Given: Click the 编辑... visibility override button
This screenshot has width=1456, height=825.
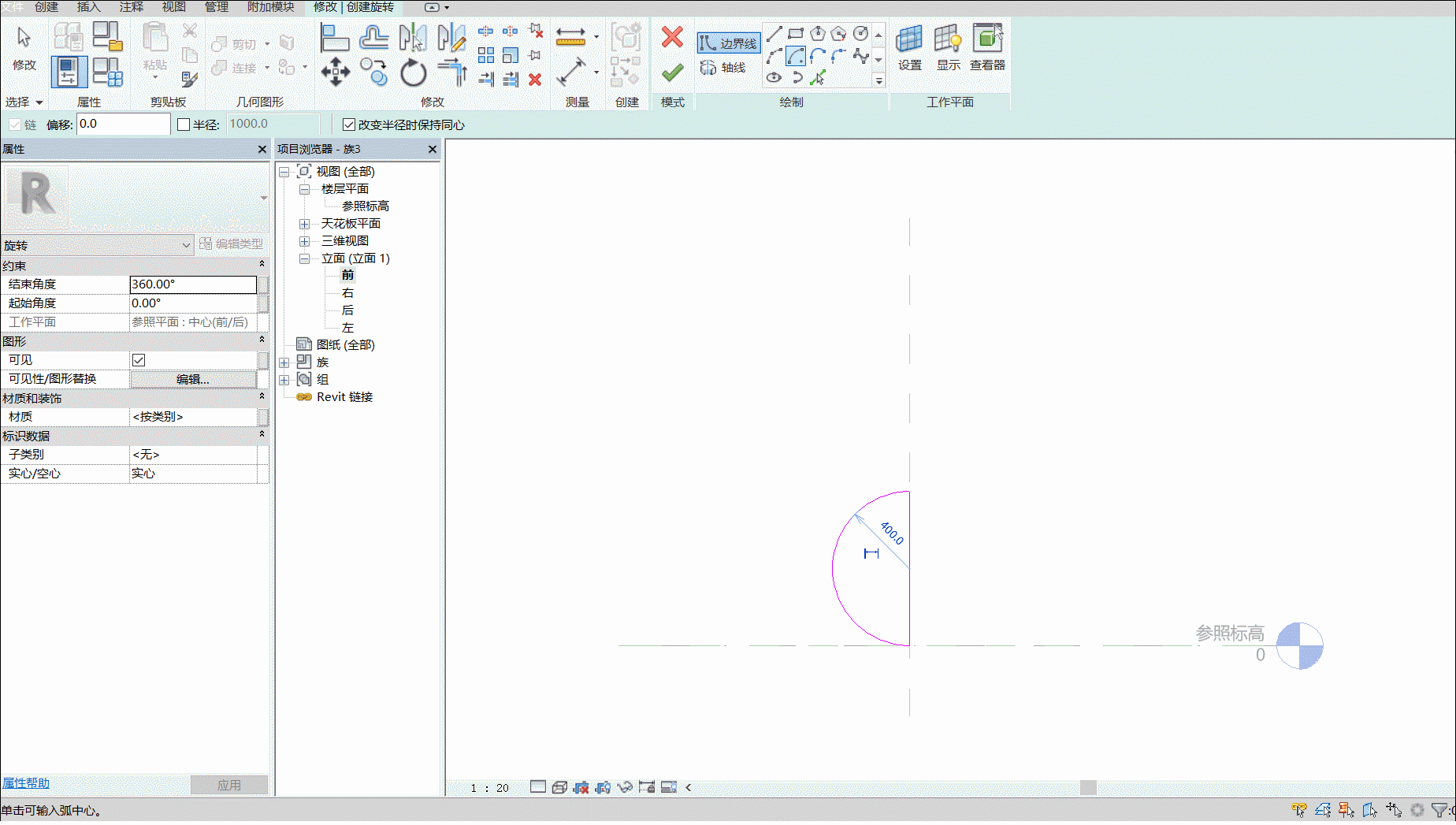Looking at the screenshot, I should 193,379.
